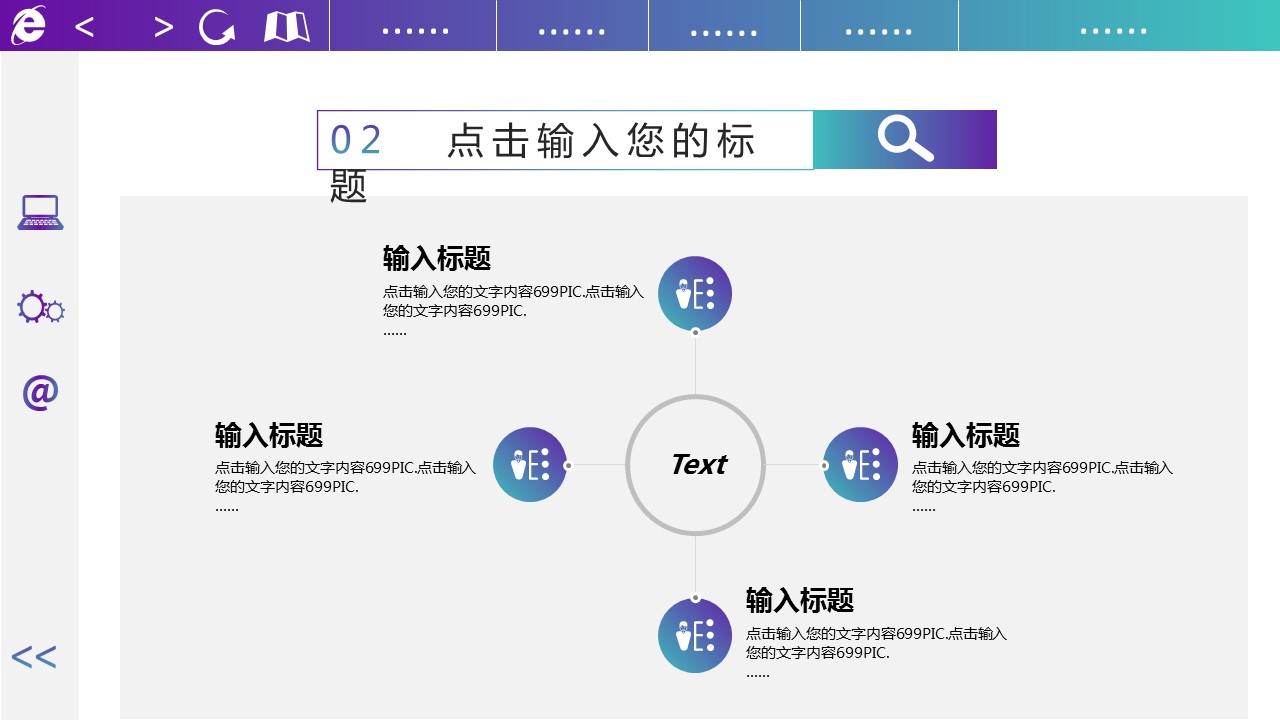
Task: Click the @ symbol in the sidebar
Action: click(x=40, y=392)
